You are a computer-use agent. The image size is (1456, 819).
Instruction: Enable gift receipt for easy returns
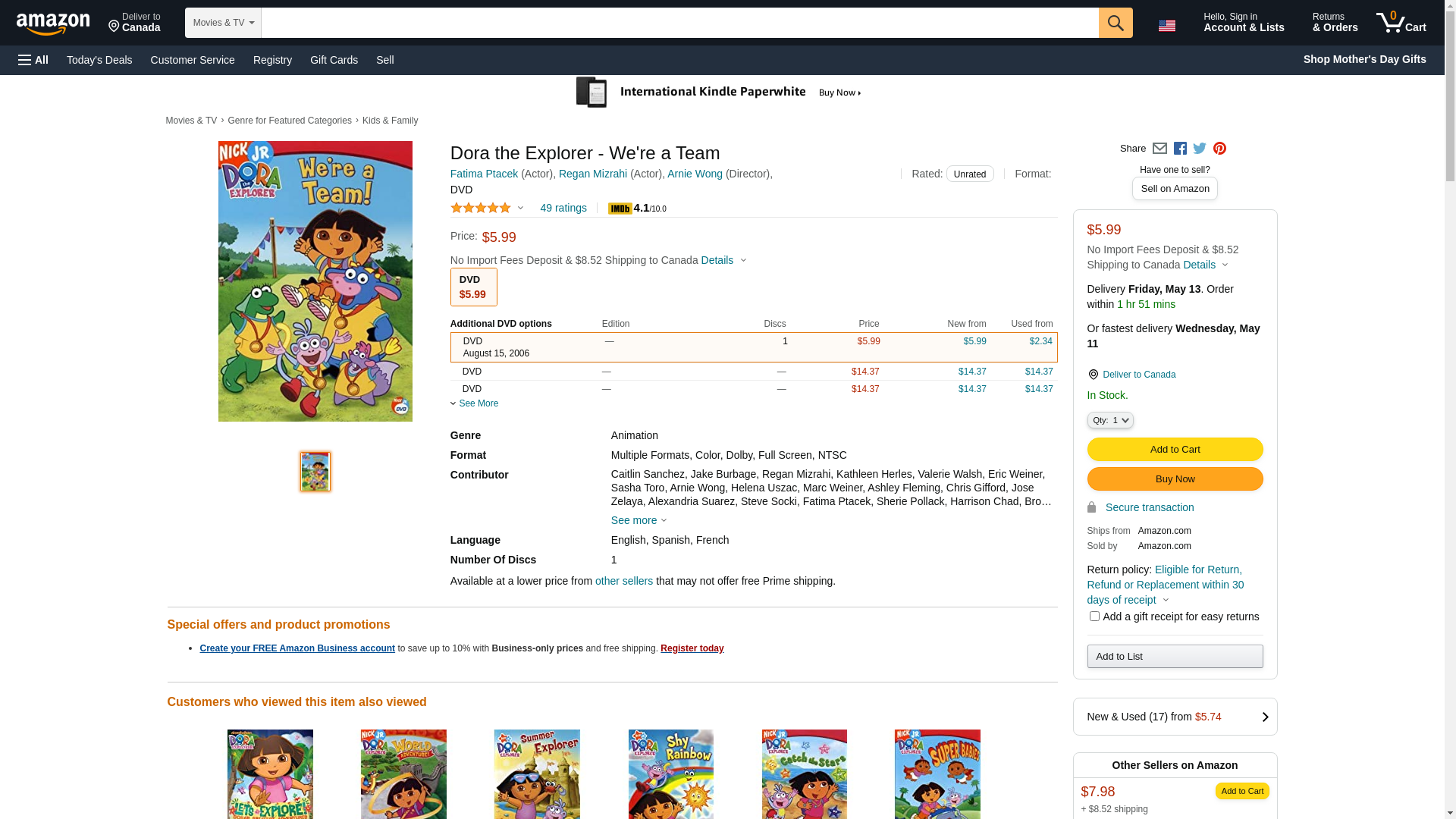[x=1094, y=617]
